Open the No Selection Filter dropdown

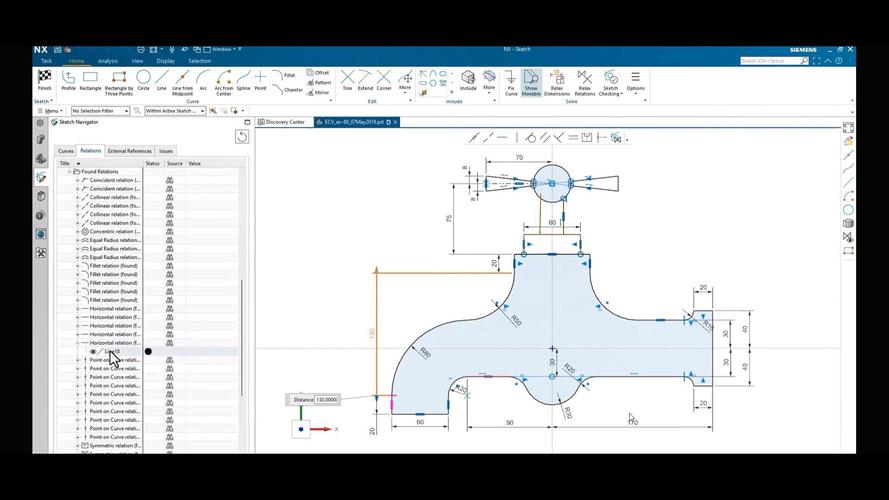click(x=101, y=111)
